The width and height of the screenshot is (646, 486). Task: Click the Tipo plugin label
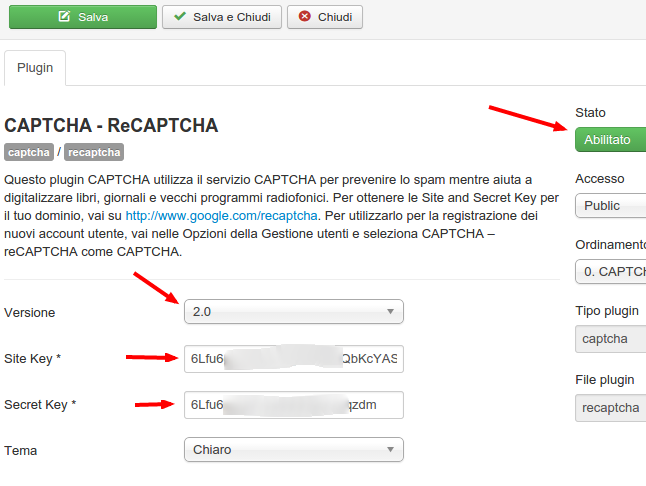(607, 311)
